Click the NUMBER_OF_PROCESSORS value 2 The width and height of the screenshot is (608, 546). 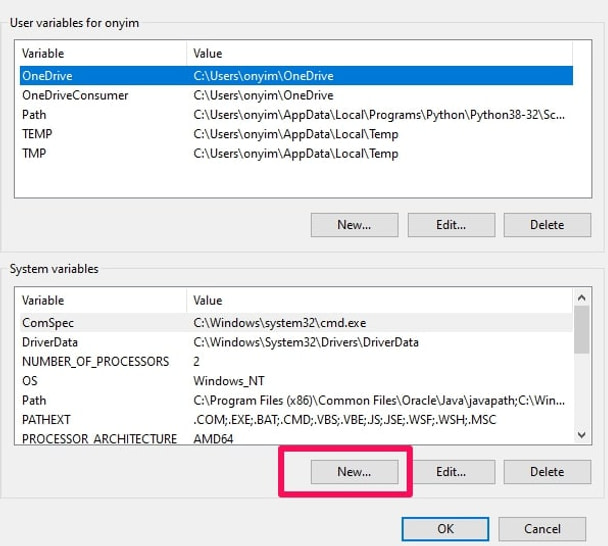pyautogui.click(x=196, y=361)
